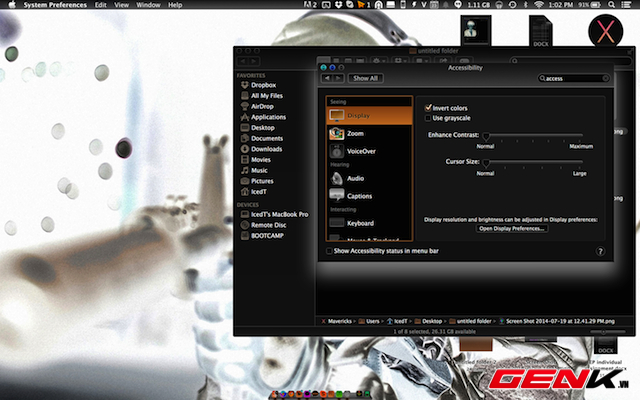The width and height of the screenshot is (640, 400).
Task: Select IcedT's MacBook Pro under Devices
Action: [x=275, y=214]
